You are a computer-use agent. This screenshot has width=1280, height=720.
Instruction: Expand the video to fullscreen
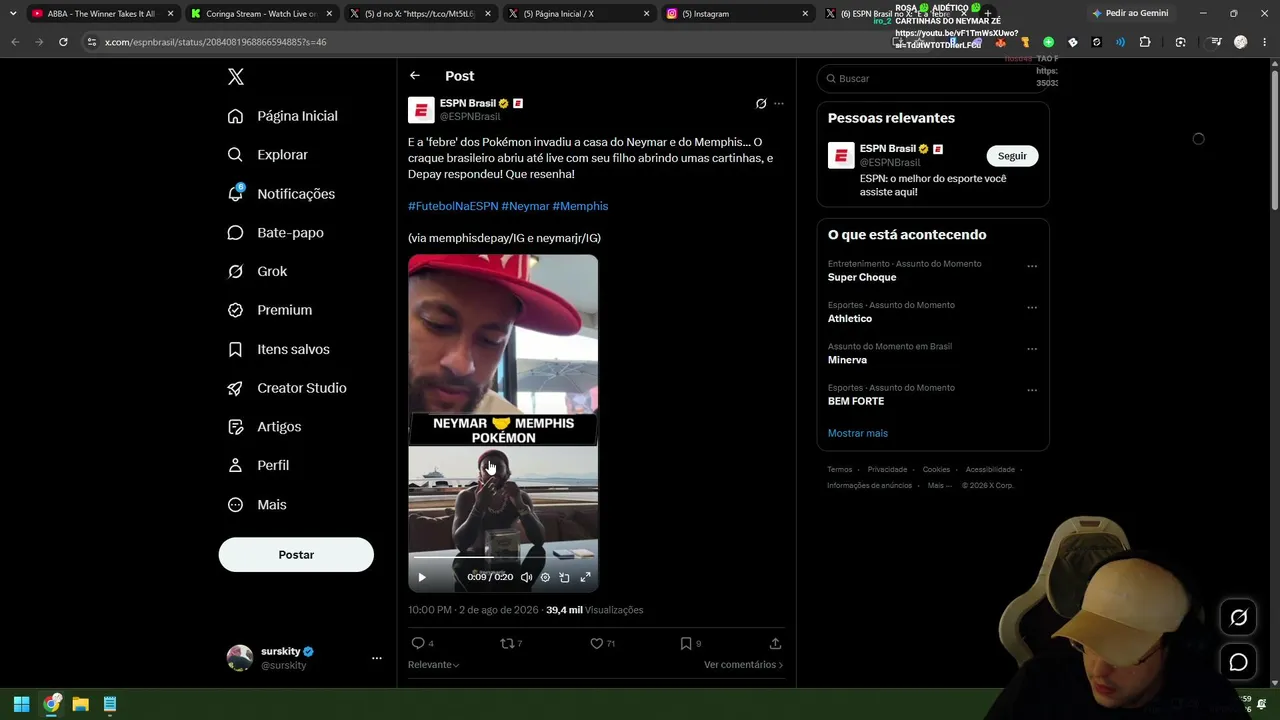click(585, 577)
